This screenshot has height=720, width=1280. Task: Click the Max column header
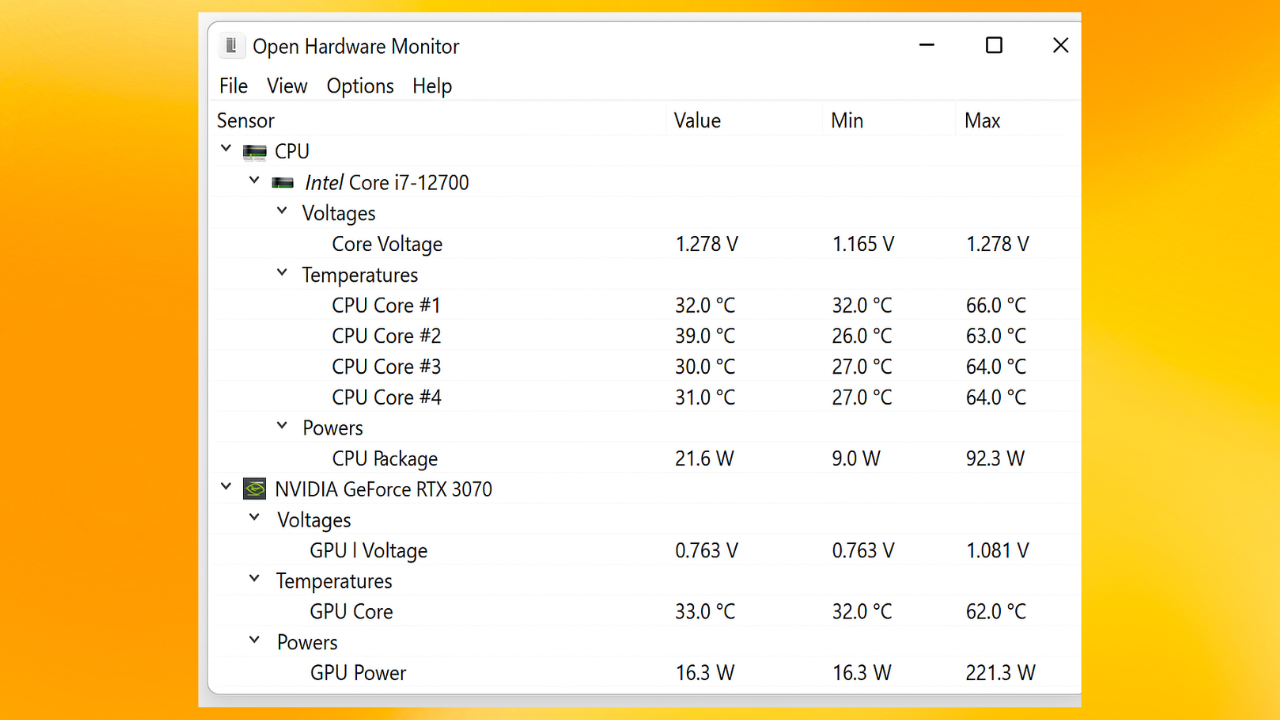982,121
